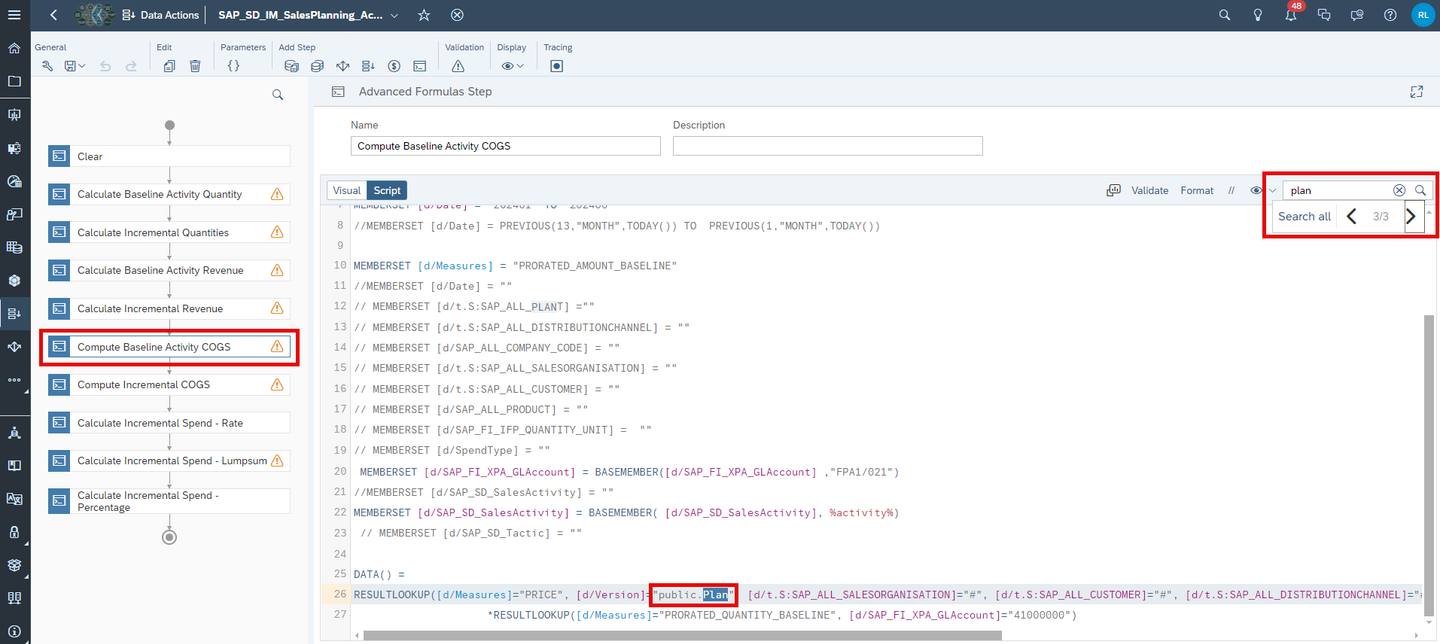Edit the step Name field

pyautogui.click(x=506, y=146)
